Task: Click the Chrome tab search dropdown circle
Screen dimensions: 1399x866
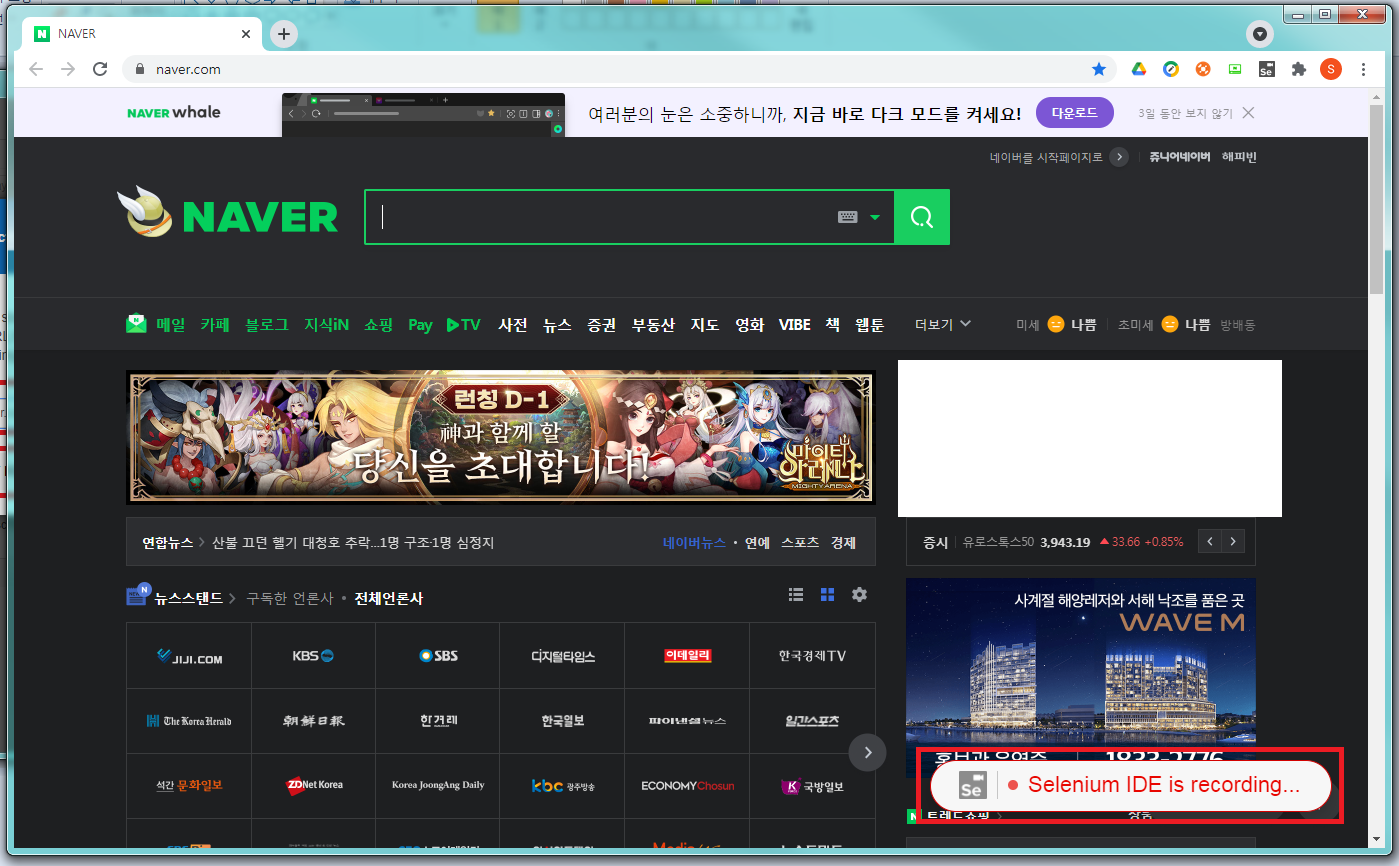Action: (x=1260, y=34)
